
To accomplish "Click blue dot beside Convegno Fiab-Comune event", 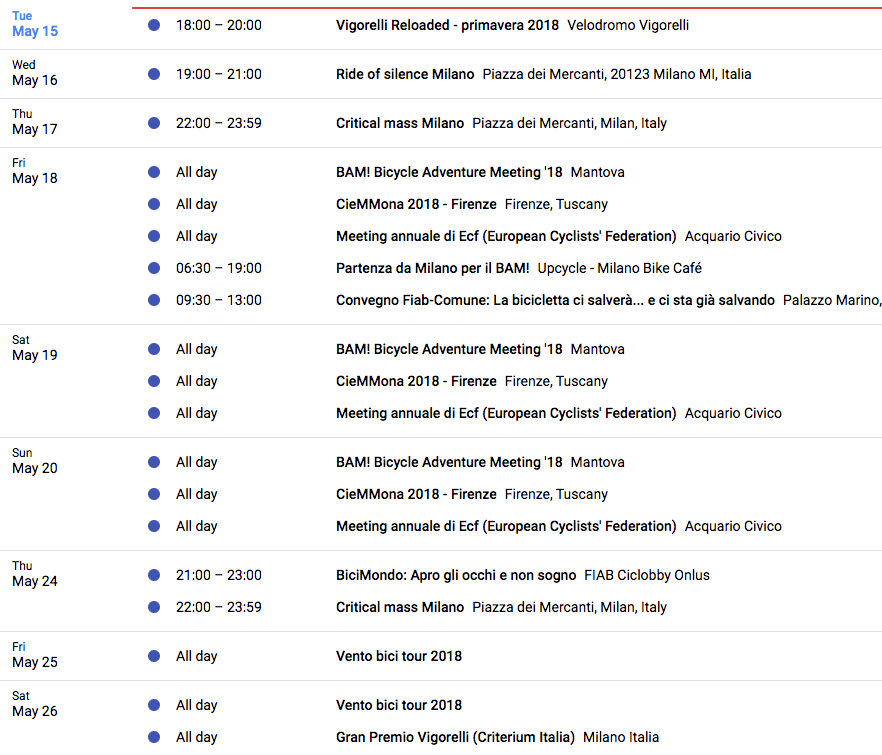I will pos(154,300).
